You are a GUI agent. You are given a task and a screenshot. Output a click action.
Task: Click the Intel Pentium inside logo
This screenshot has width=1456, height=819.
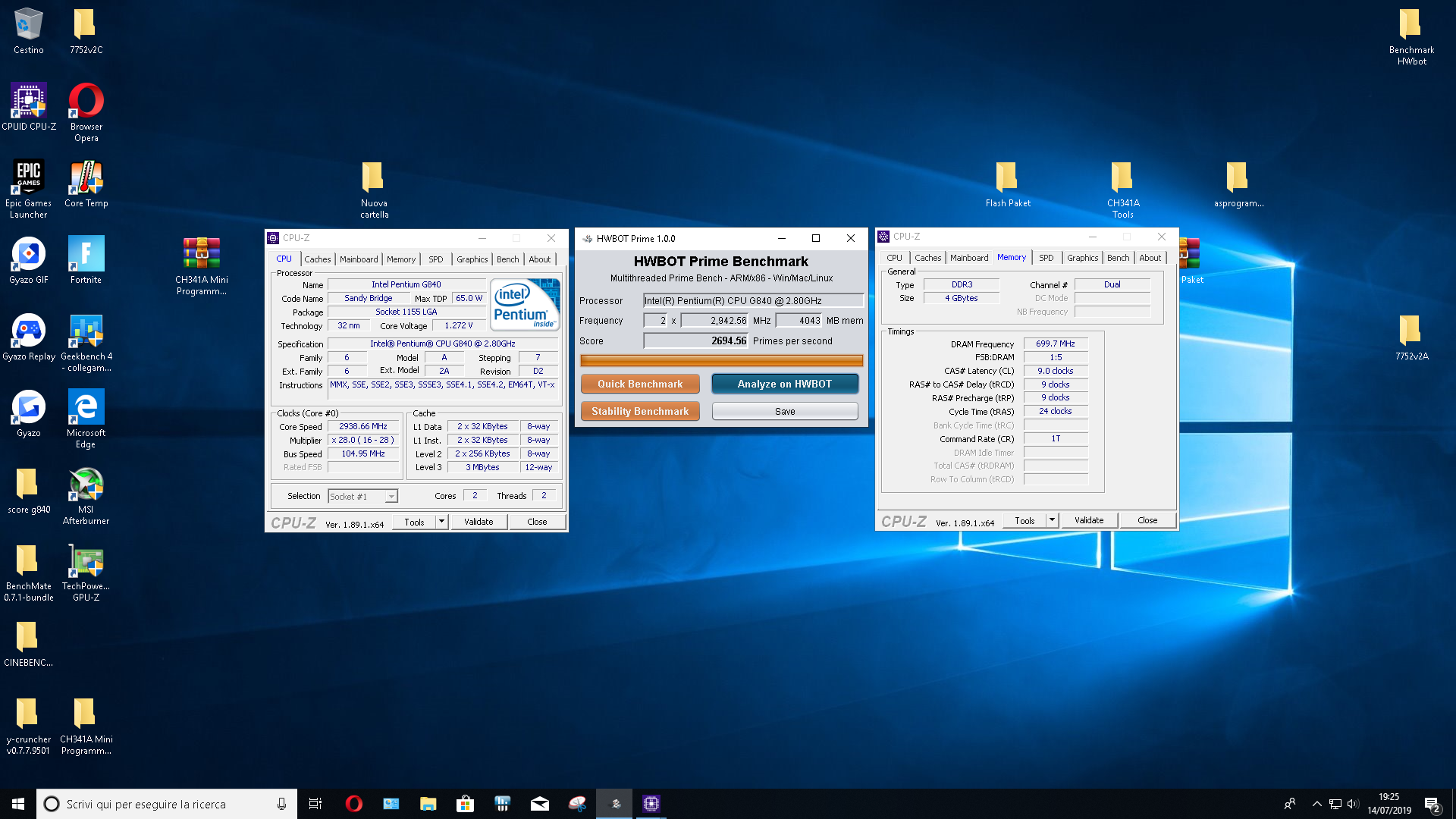[x=525, y=305]
